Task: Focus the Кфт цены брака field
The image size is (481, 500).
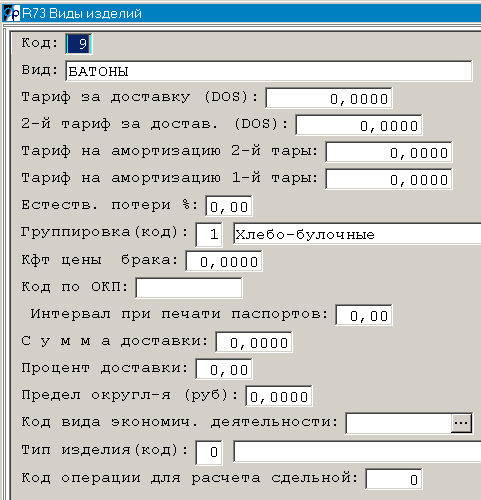Action: 224,261
